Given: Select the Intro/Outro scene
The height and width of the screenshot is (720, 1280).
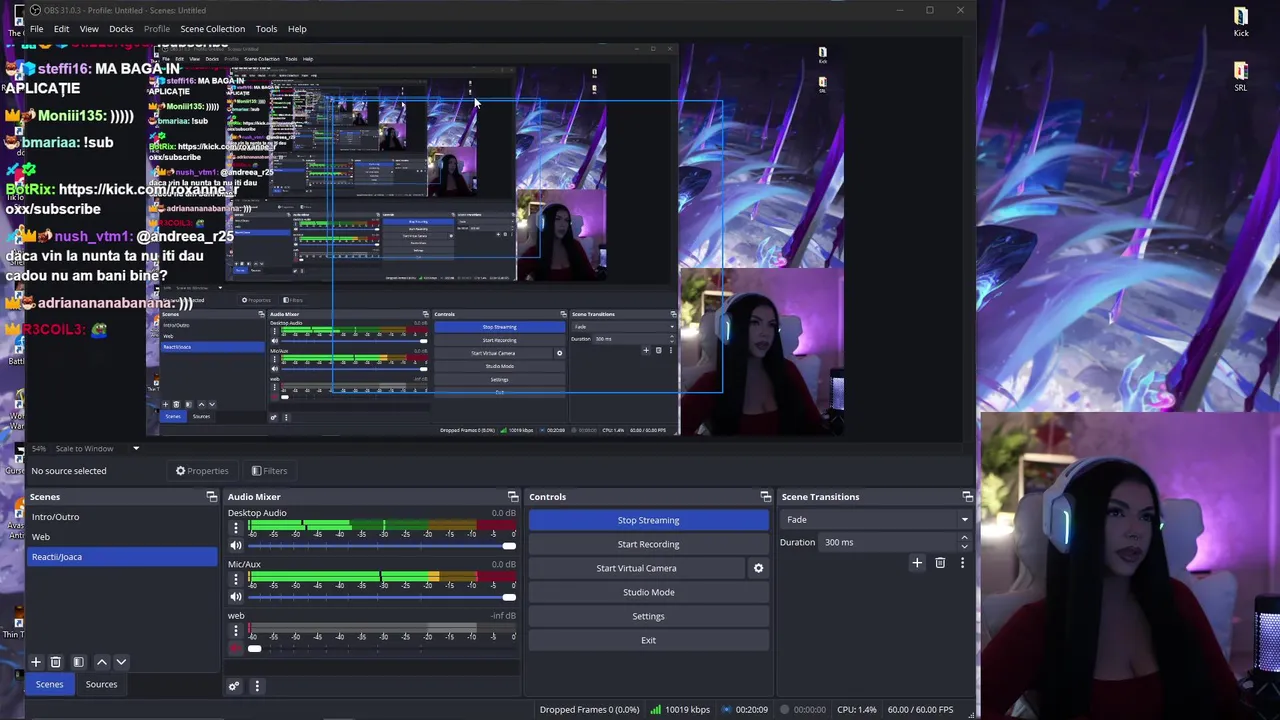Looking at the screenshot, I should pos(121,517).
